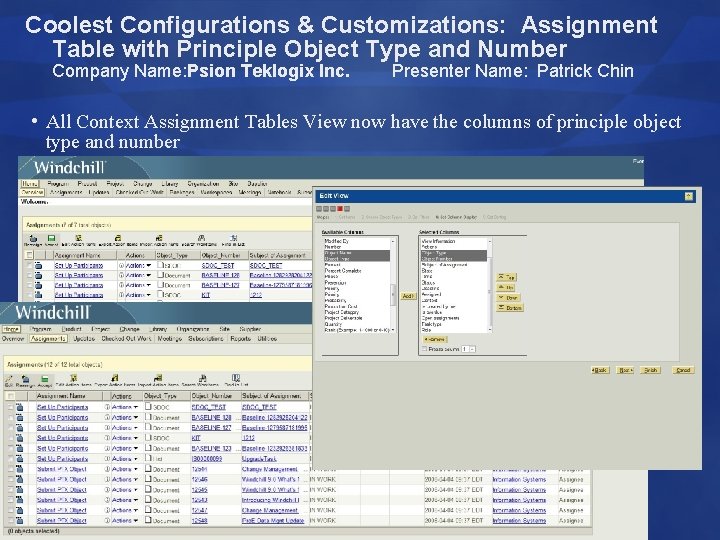This screenshot has height=540, width=720.
Task: Click Add button in Edit View dialog
Action: [408, 296]
